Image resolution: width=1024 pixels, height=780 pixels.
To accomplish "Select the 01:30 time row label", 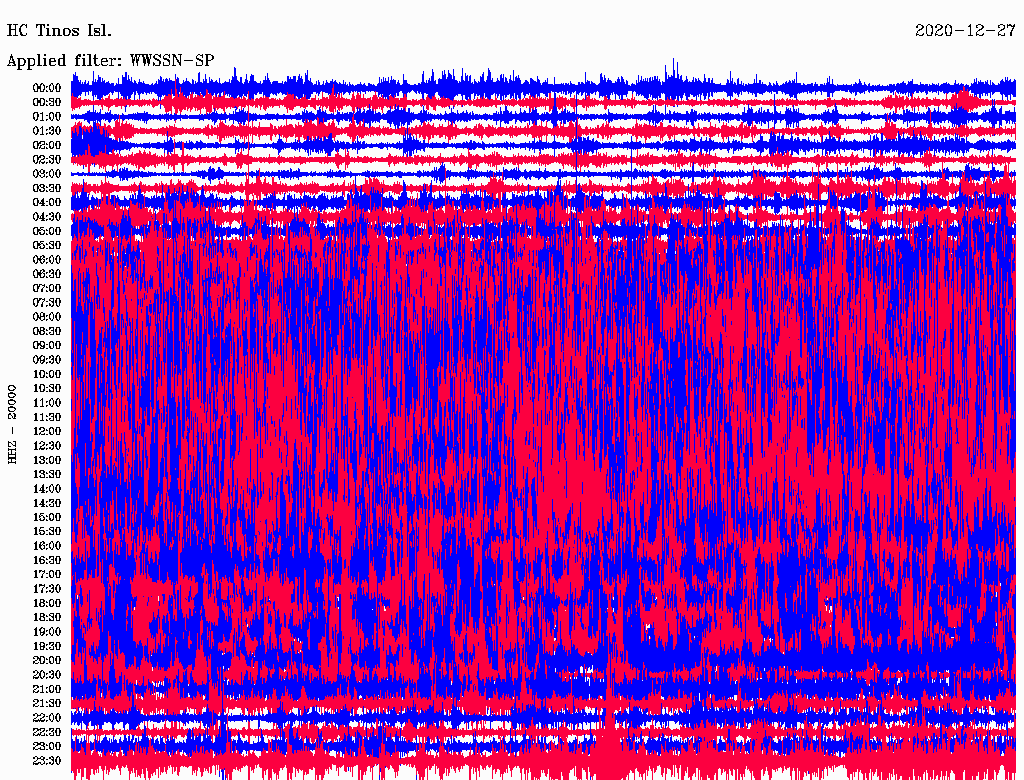I will point(48,131).
